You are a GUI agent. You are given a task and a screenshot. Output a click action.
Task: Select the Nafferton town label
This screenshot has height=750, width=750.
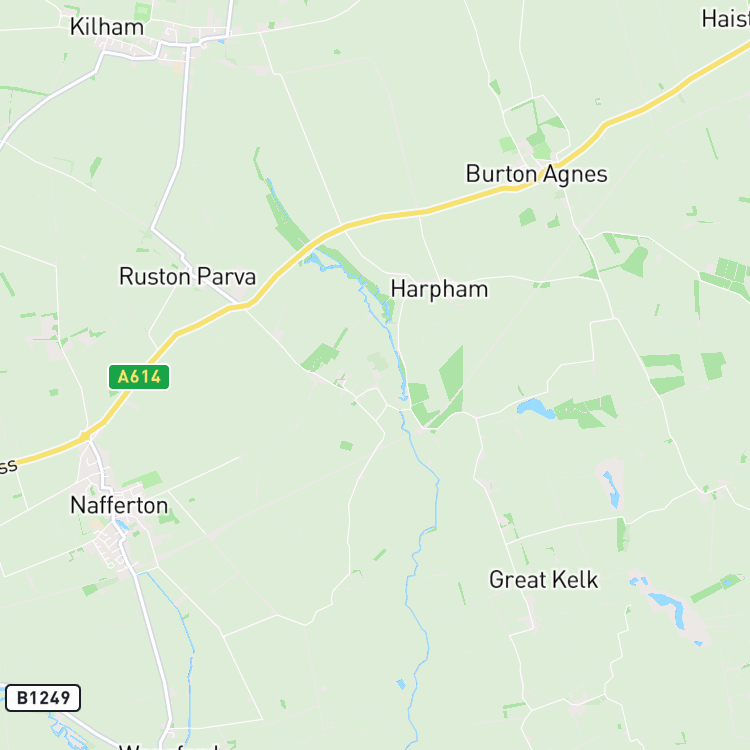click(119, 505)
